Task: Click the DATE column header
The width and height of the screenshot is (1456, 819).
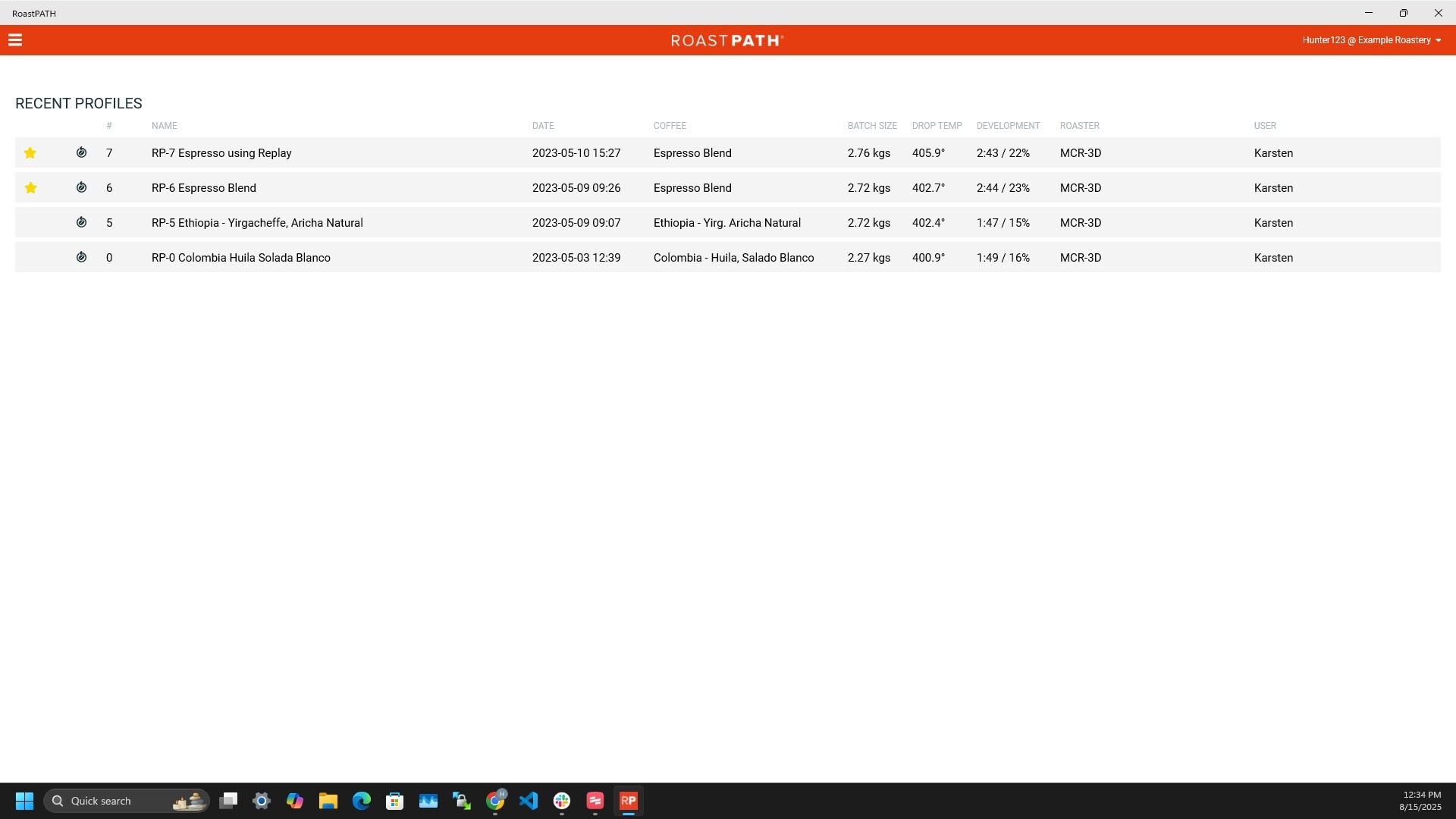Action: [x=543, y=126]
